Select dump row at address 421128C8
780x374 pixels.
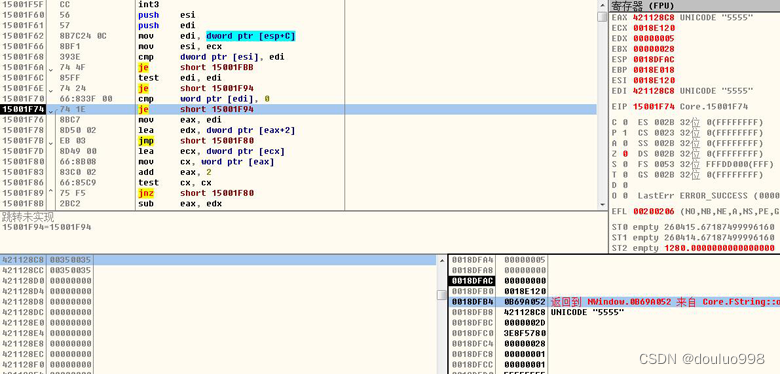point(218,260)
